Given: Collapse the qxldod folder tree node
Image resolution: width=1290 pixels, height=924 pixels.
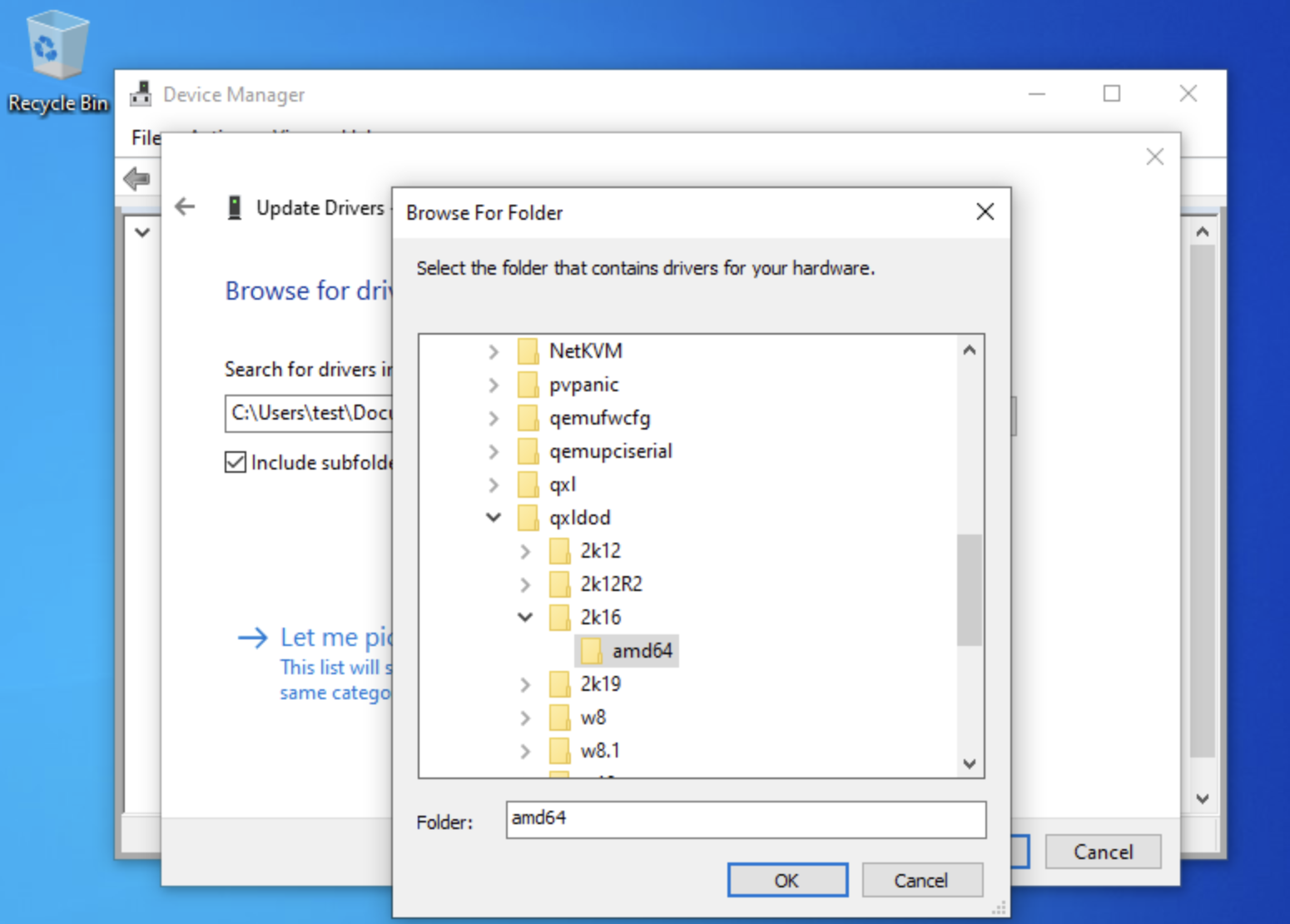Looking at the screenshot, I should [x=494, y=518].
